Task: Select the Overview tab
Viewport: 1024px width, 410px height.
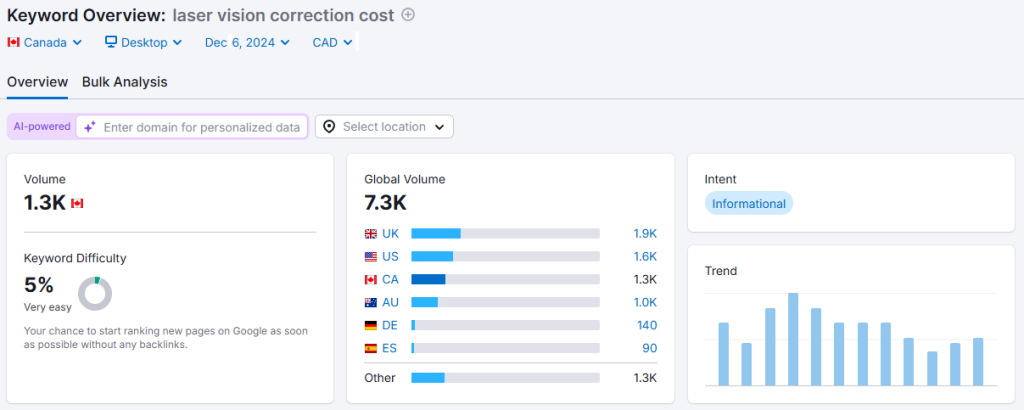Action: [37, 82]
